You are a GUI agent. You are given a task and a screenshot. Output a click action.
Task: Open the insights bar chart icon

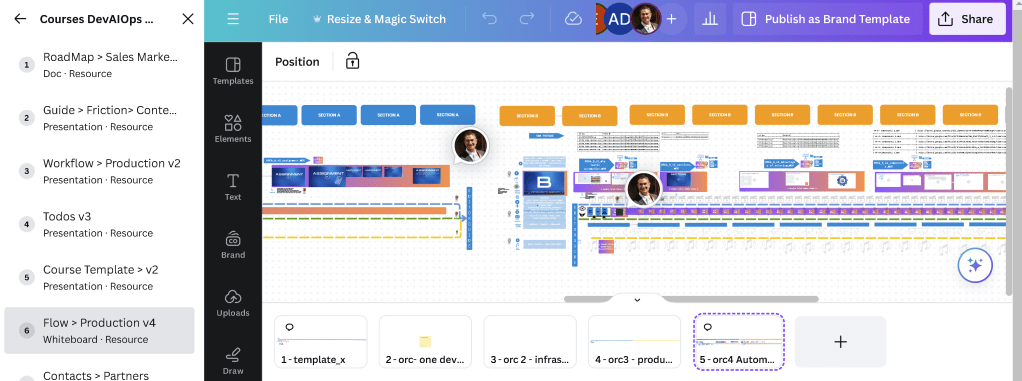click(710, 19)
